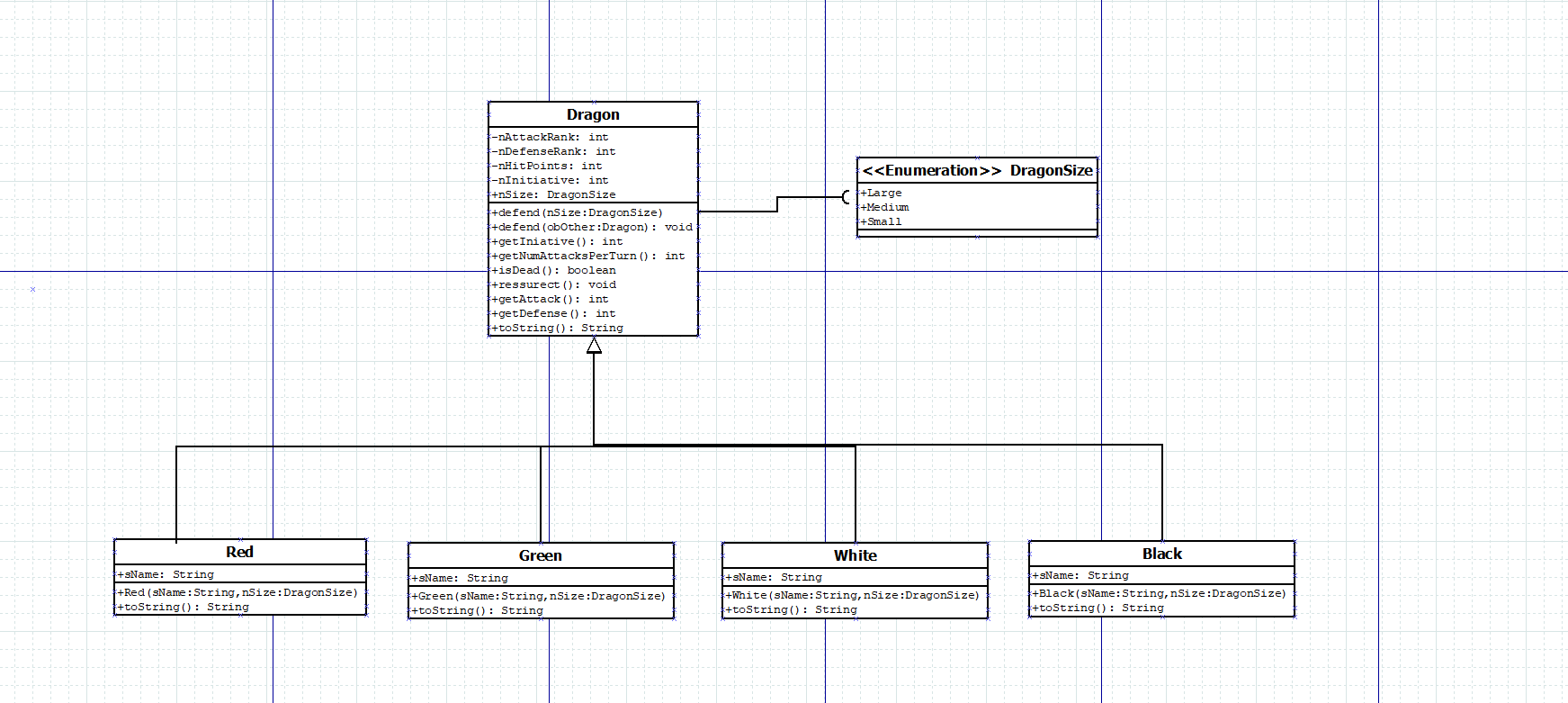The width and height of the screenshot is (1568, 703).
Task: Select the Green class title
Action: click(541, 555)
